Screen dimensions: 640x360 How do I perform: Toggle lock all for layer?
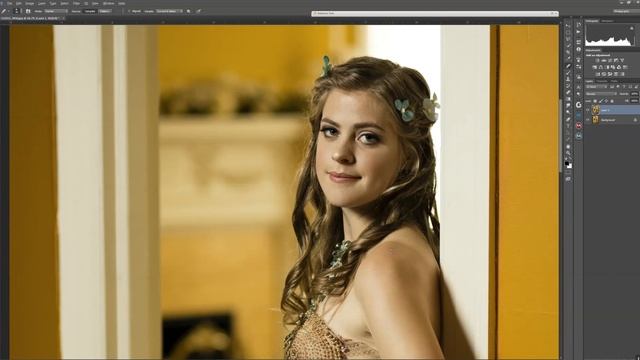pos(612,101)
